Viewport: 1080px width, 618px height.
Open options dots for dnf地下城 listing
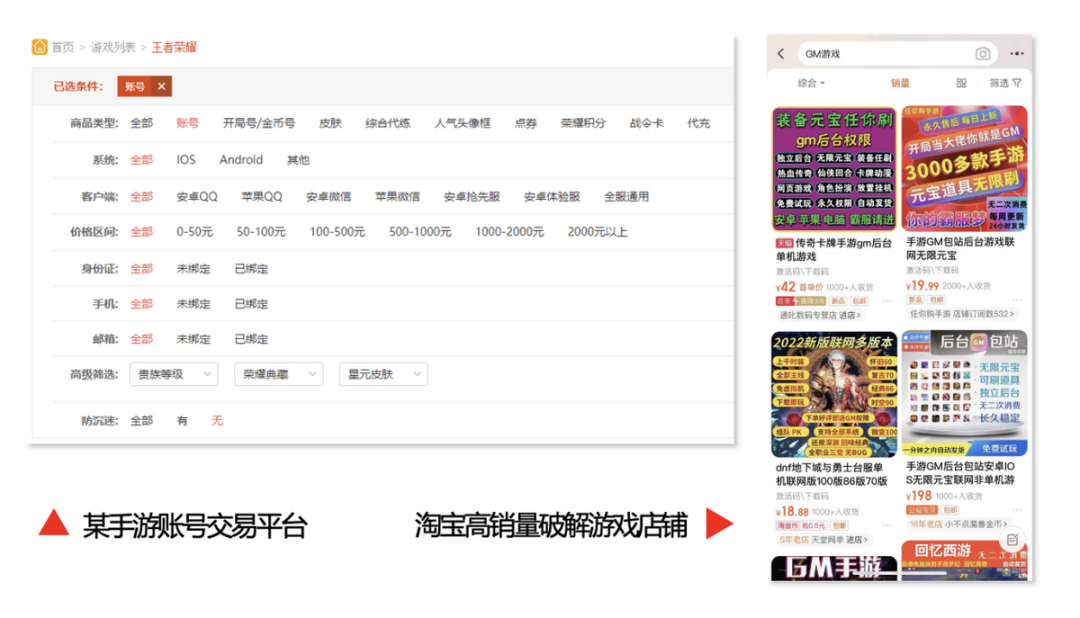coord(886,526)
